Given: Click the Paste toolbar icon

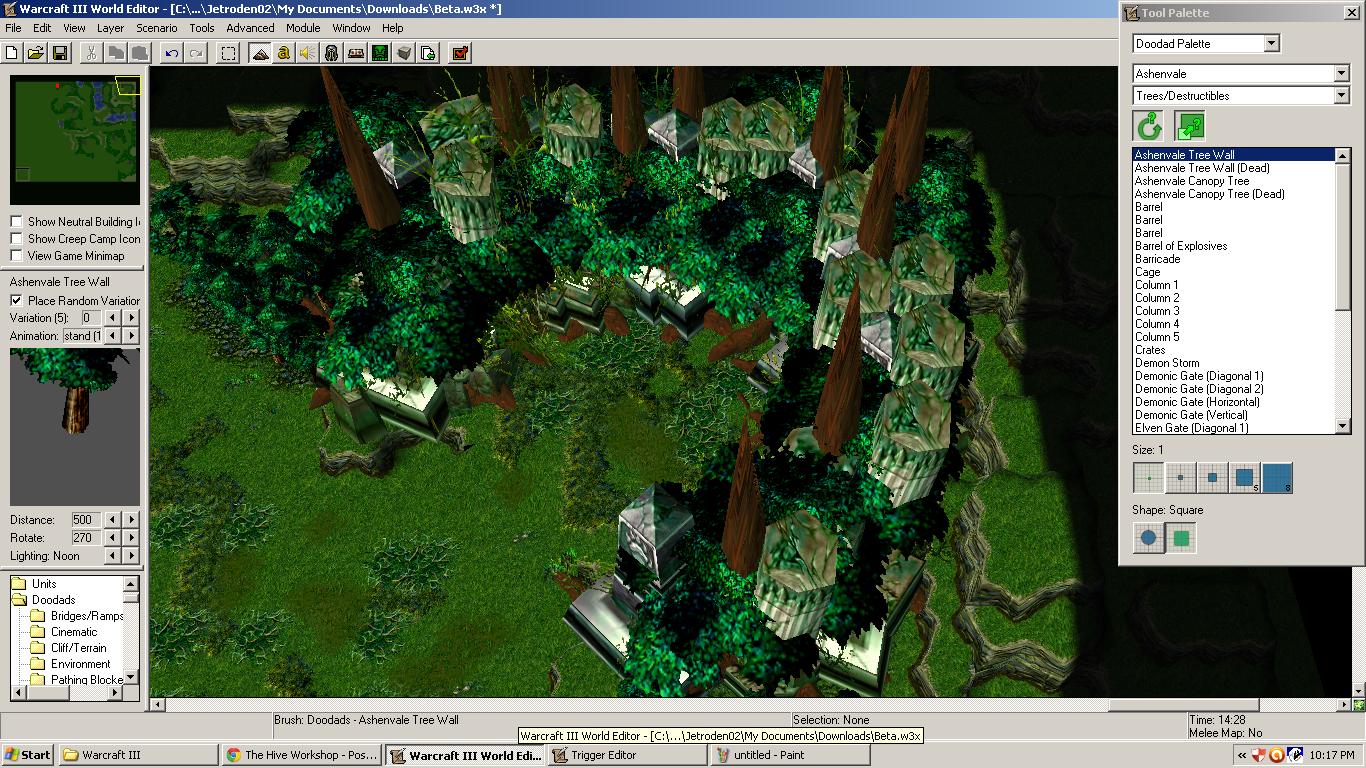Looking at the screenshot, I should click(140, 53).
